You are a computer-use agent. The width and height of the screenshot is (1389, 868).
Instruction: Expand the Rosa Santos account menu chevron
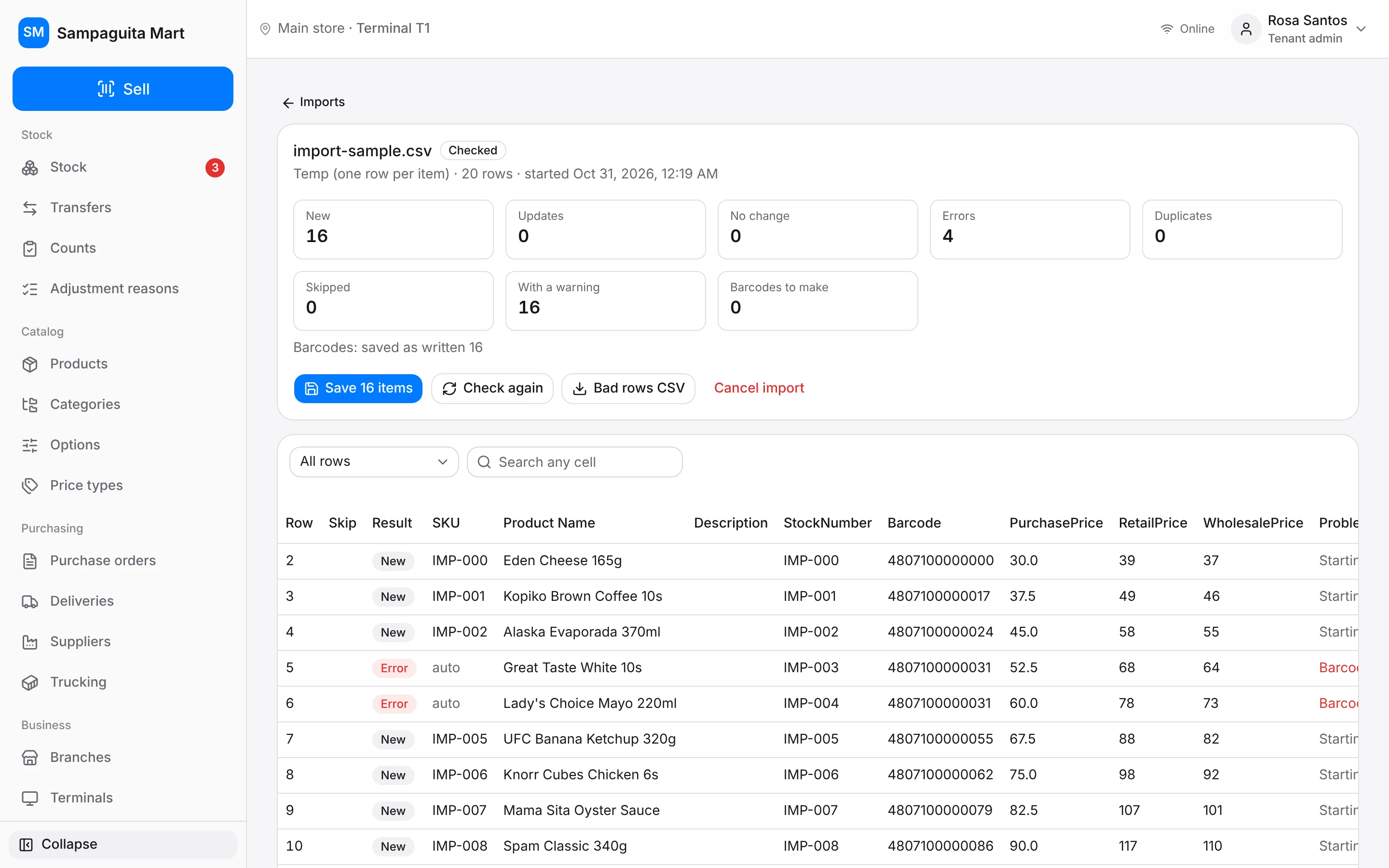coord(1361,29)
